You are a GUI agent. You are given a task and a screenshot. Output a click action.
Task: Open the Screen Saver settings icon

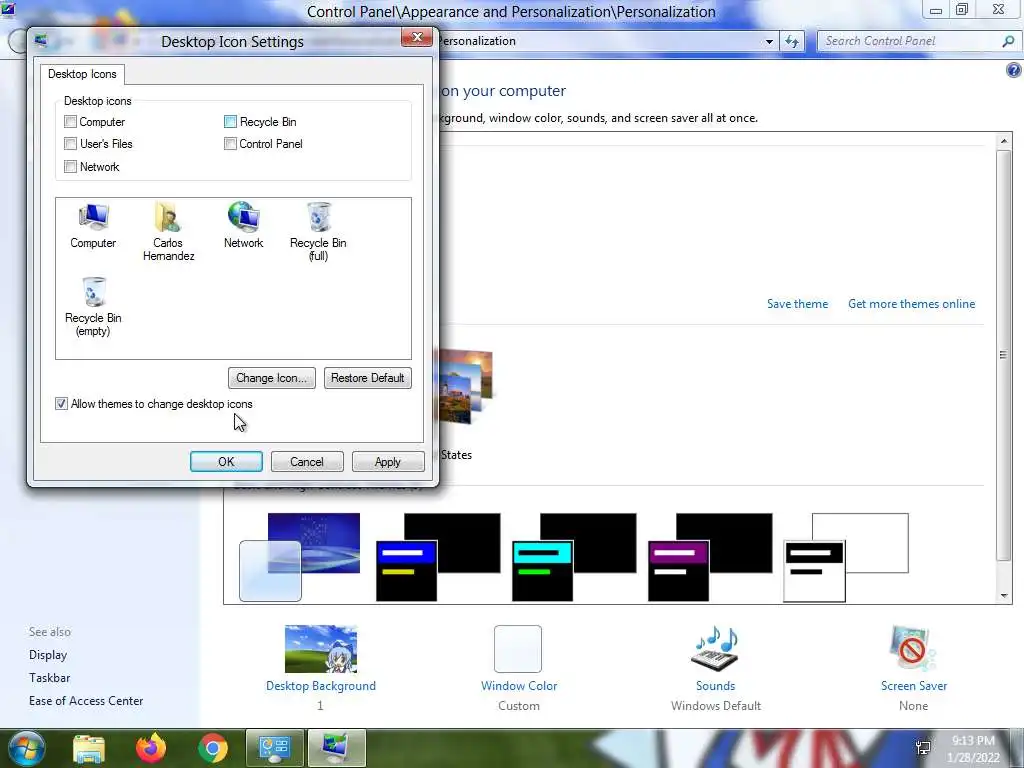[x=913, y=648]
